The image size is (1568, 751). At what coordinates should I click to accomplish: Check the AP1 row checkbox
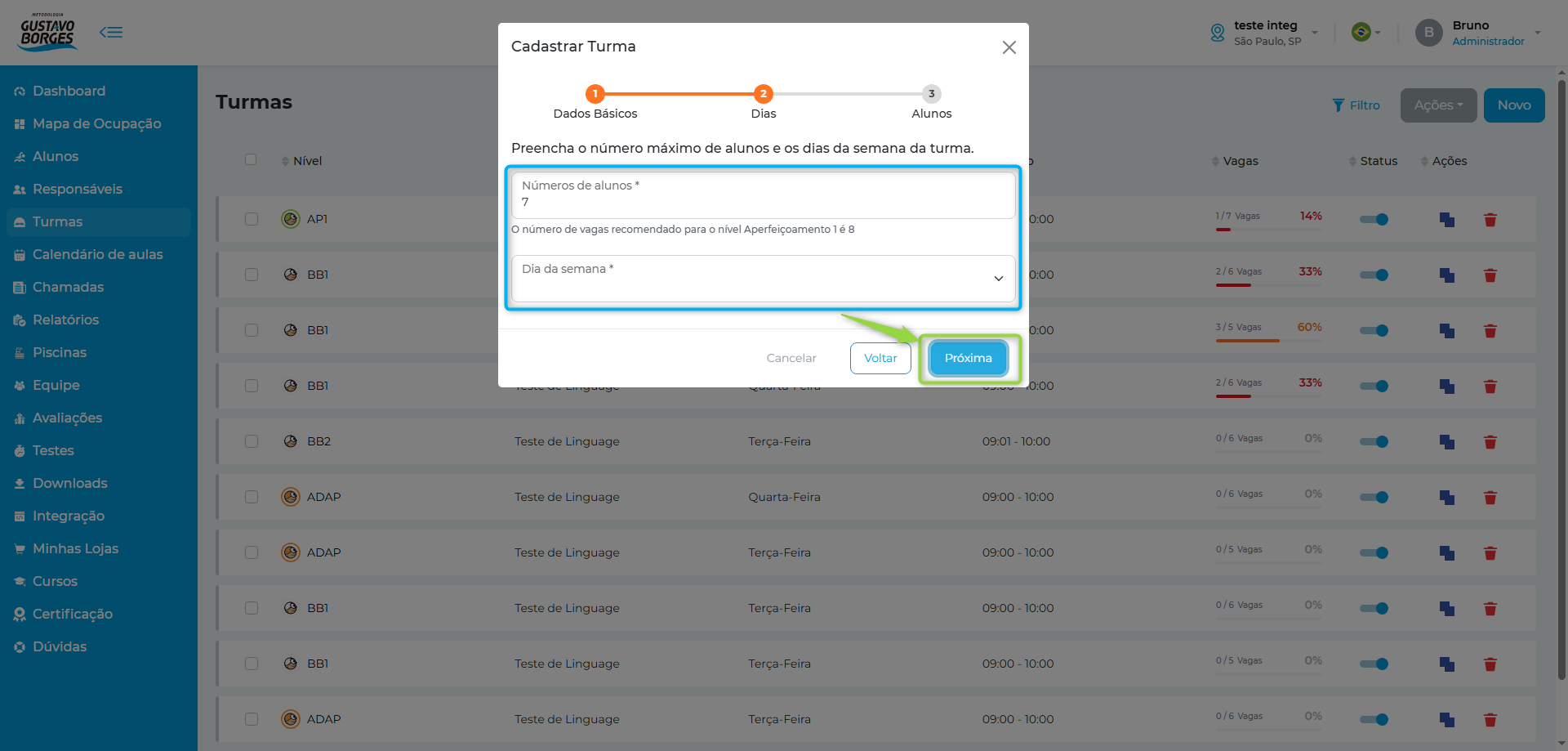pos(252,219)
